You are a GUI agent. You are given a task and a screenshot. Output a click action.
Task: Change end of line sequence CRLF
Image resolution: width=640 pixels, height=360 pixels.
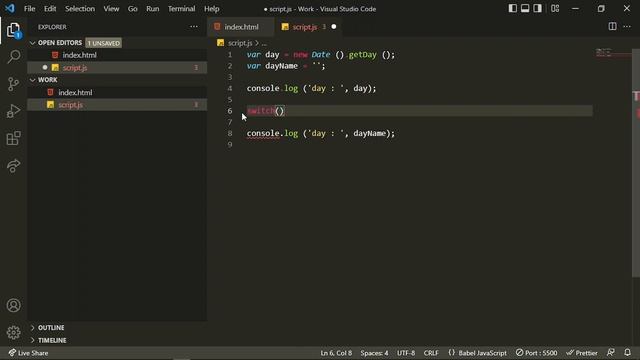(x=431, y=353)
